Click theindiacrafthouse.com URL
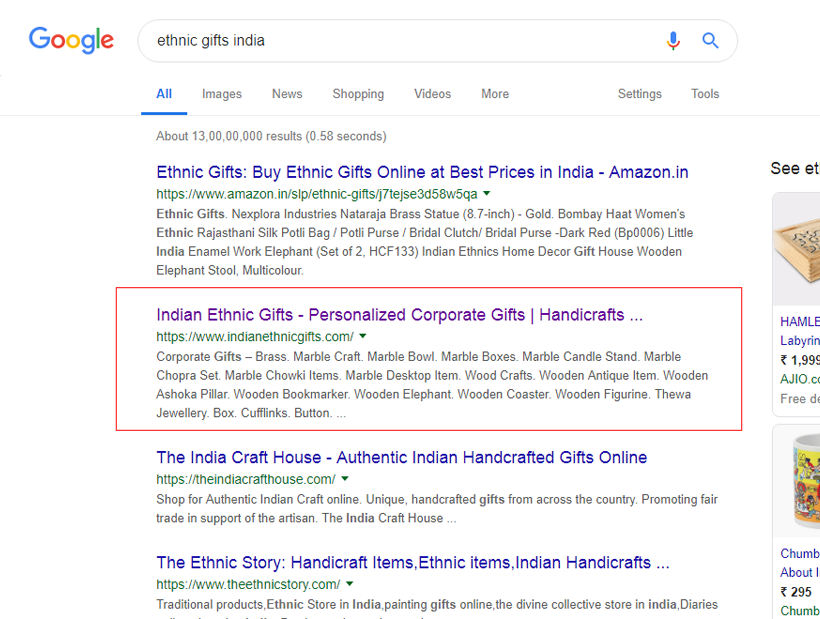Screen dimensions: 820x619 (246, 479)
